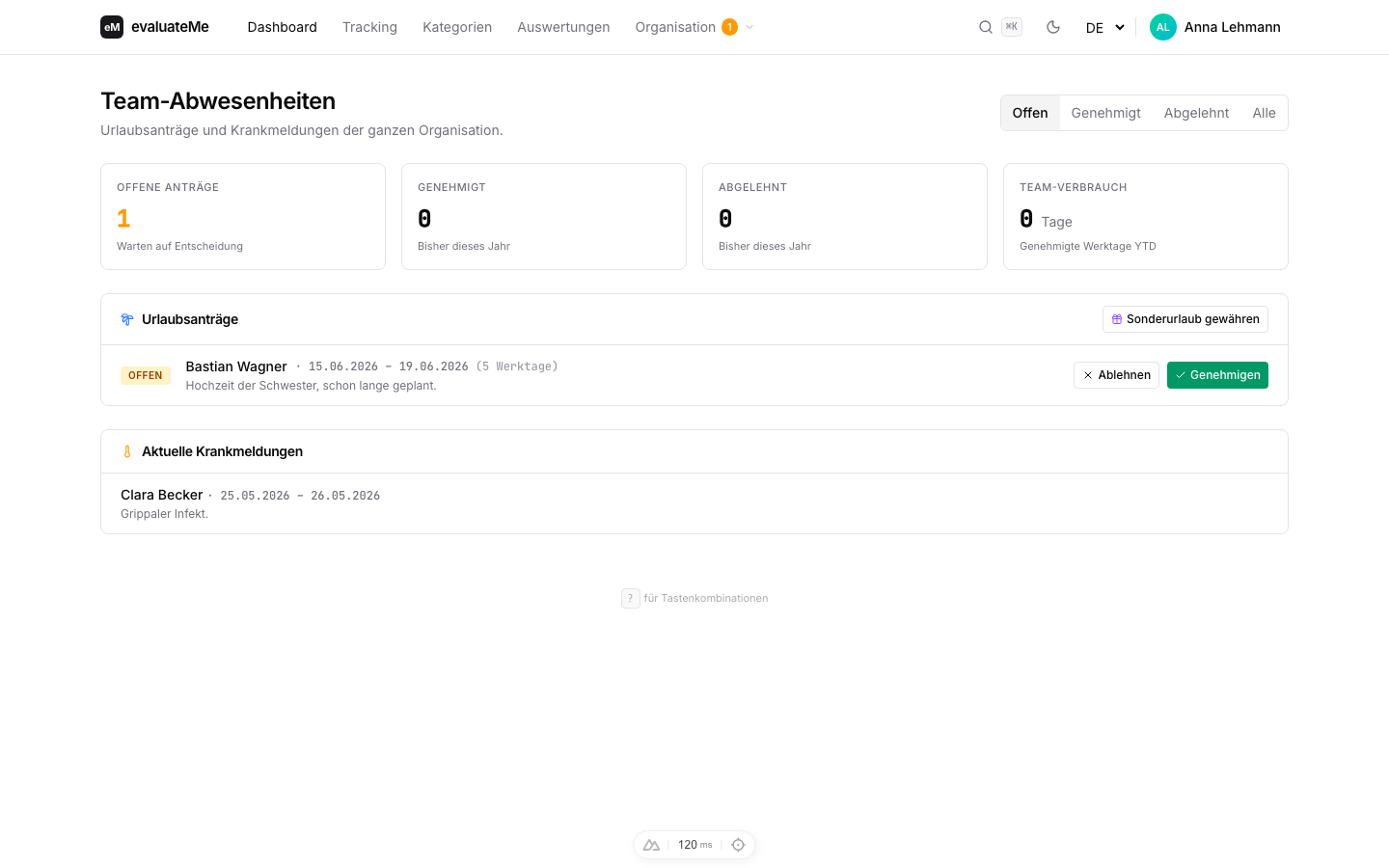Click the Urlaubsanträge palm tree icon

tap(127, 319)
